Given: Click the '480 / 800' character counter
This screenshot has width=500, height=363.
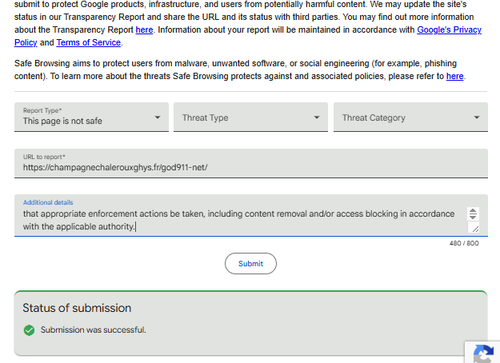Looking at the screenshot, I should [x=464, y=243].
